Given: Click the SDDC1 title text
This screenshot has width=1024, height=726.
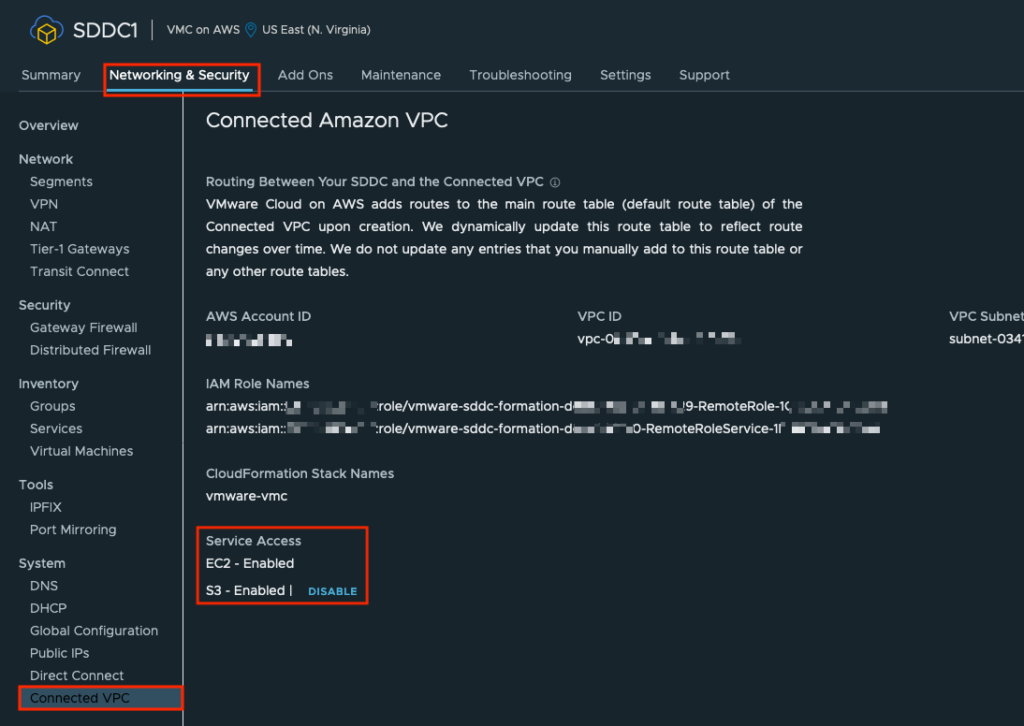Looking at the screenshot, I should coord(105,30).
